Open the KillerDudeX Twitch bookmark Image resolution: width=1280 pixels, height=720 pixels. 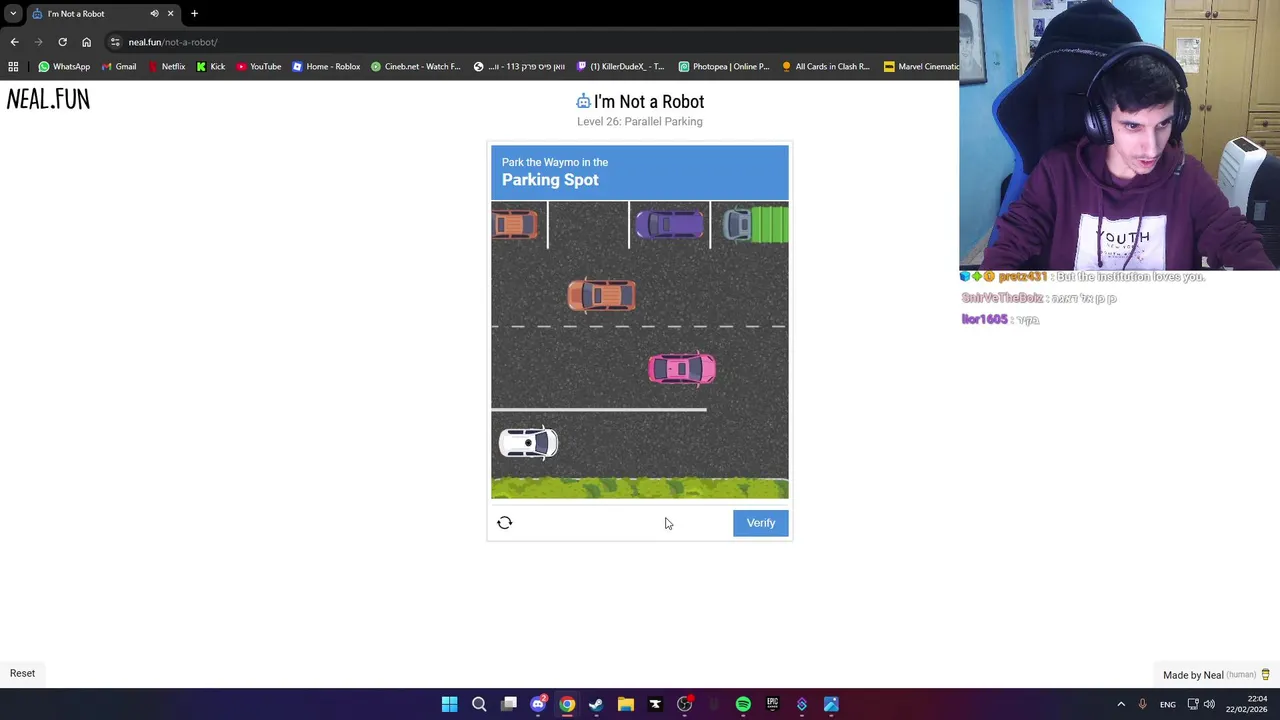(621, 67)
